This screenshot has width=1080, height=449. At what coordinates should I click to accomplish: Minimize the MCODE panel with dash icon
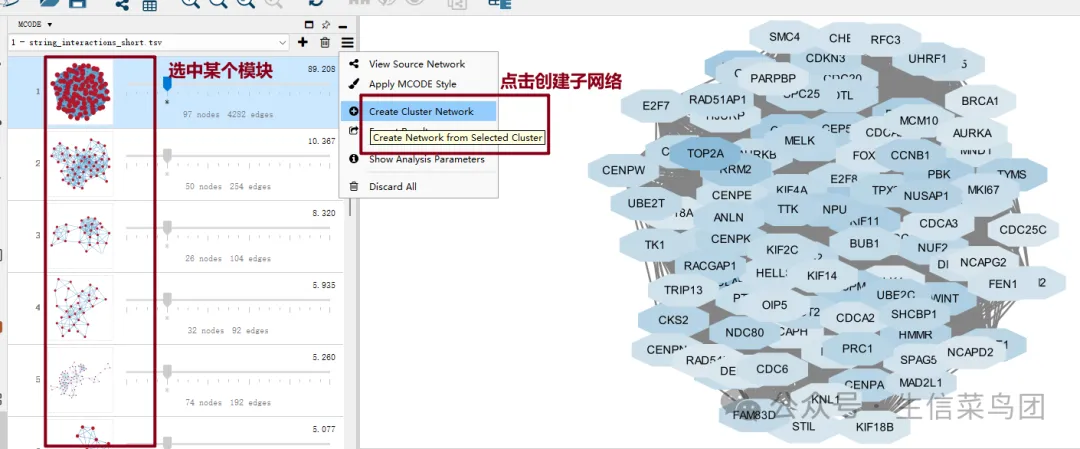(344, 25)
